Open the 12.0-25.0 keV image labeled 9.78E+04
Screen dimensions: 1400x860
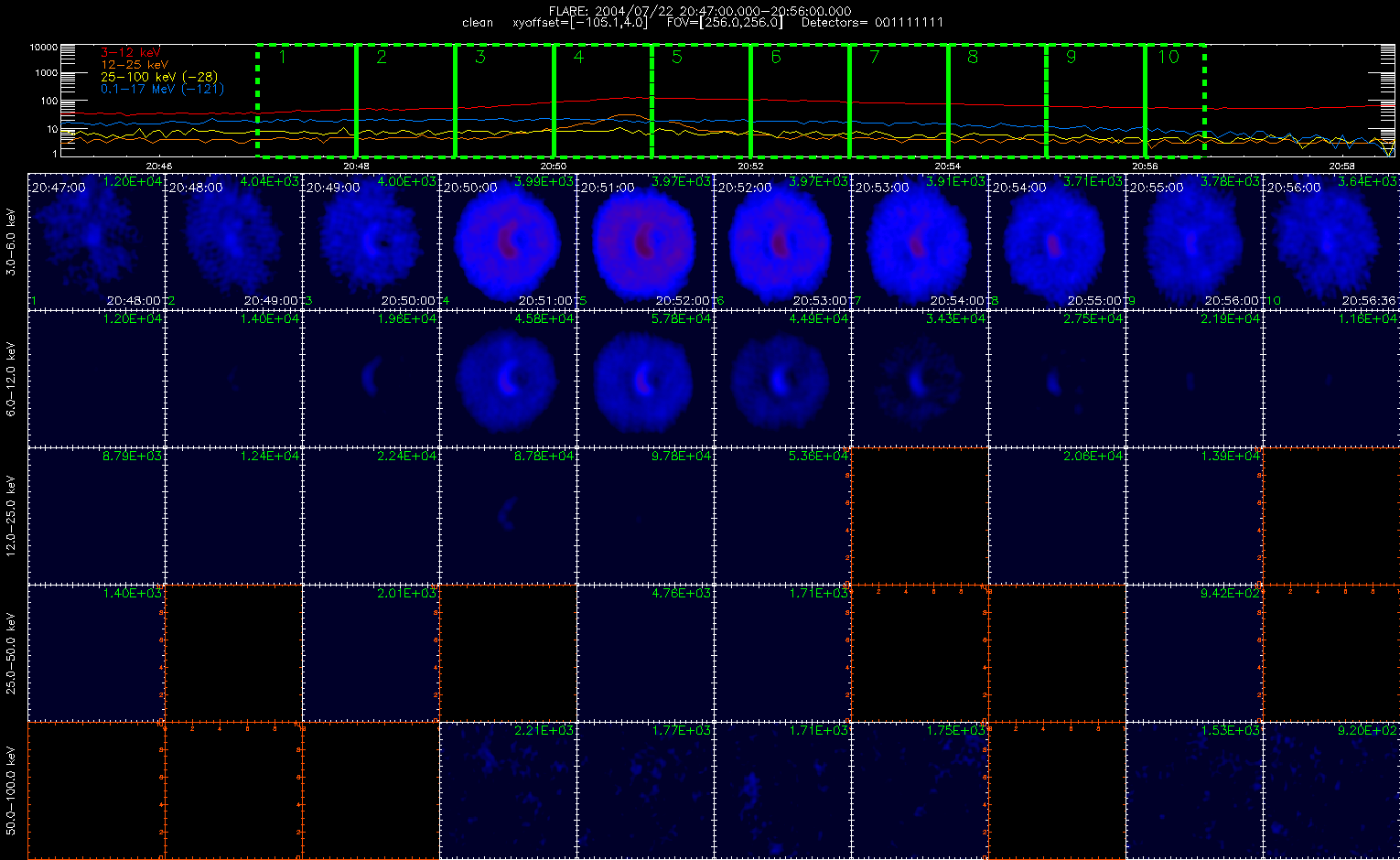pos(646,515)
